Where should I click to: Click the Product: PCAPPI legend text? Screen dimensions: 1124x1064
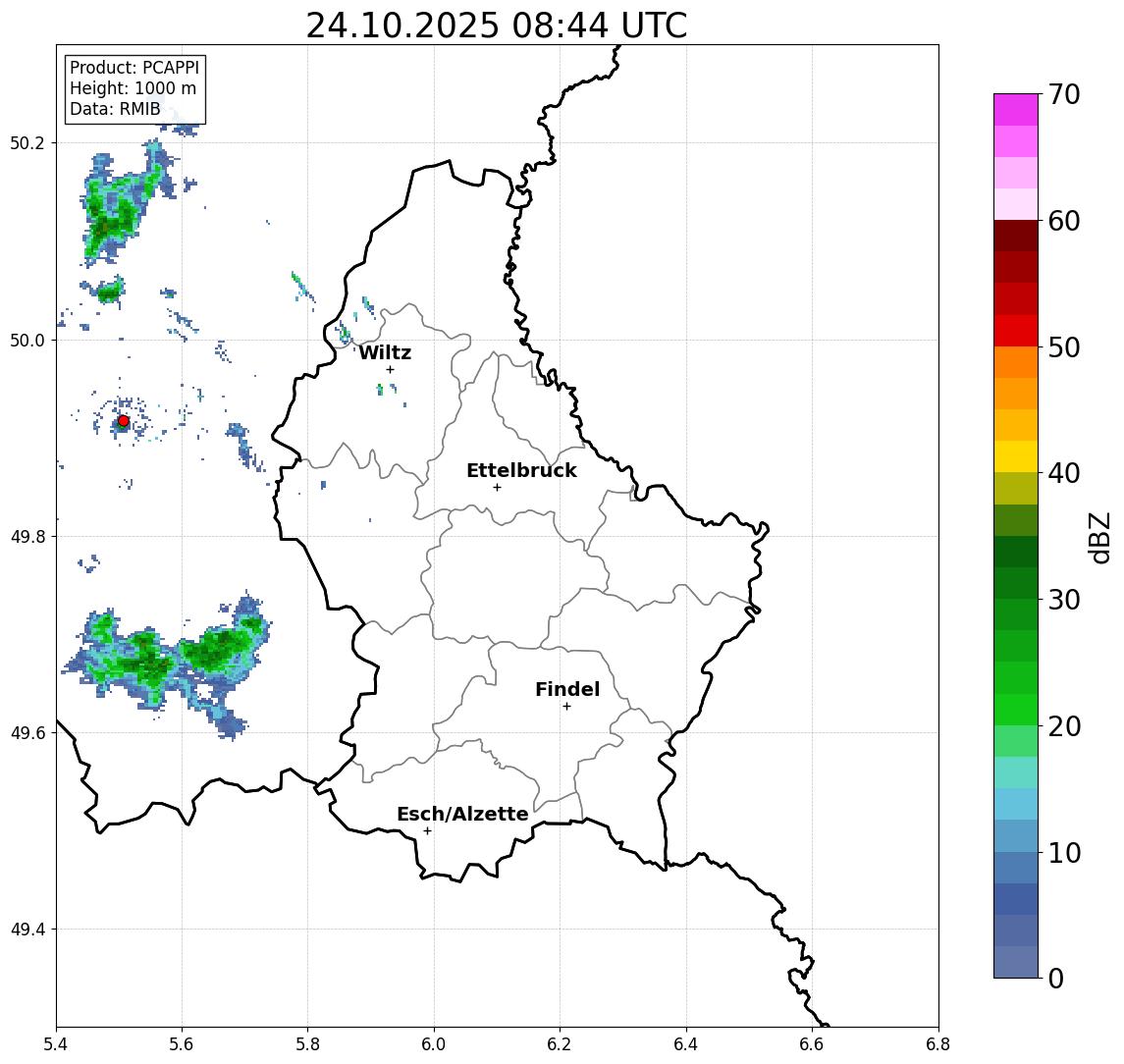(x=134, y=68)
